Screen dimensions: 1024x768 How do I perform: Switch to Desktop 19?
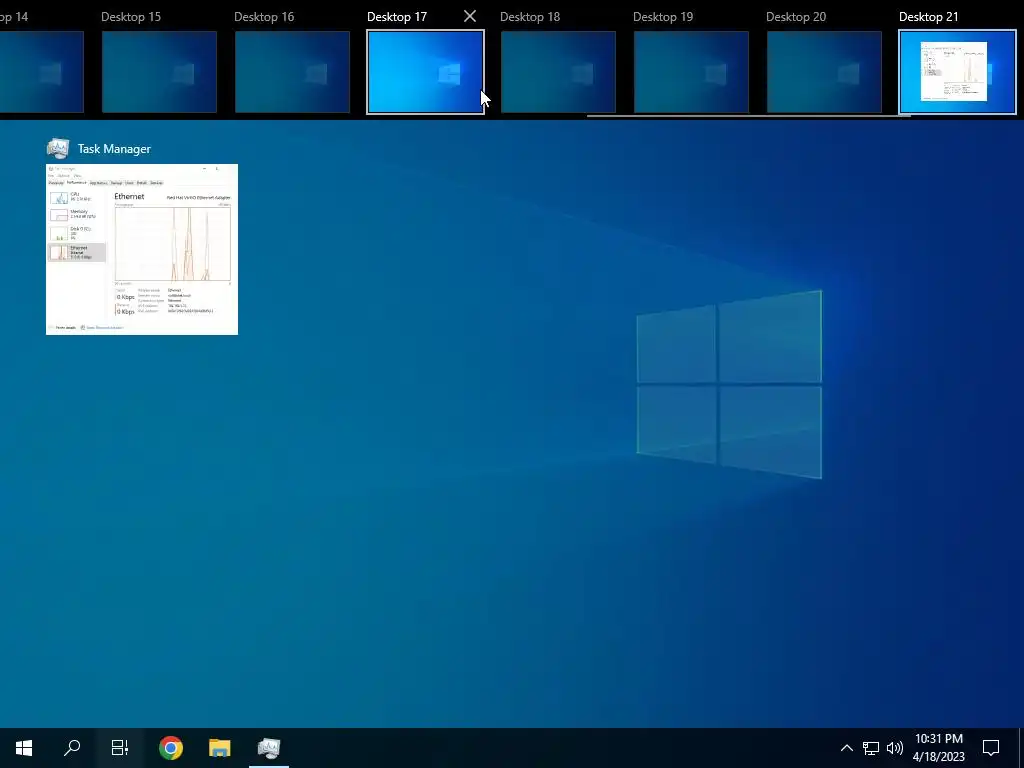(x=691, y=72)
